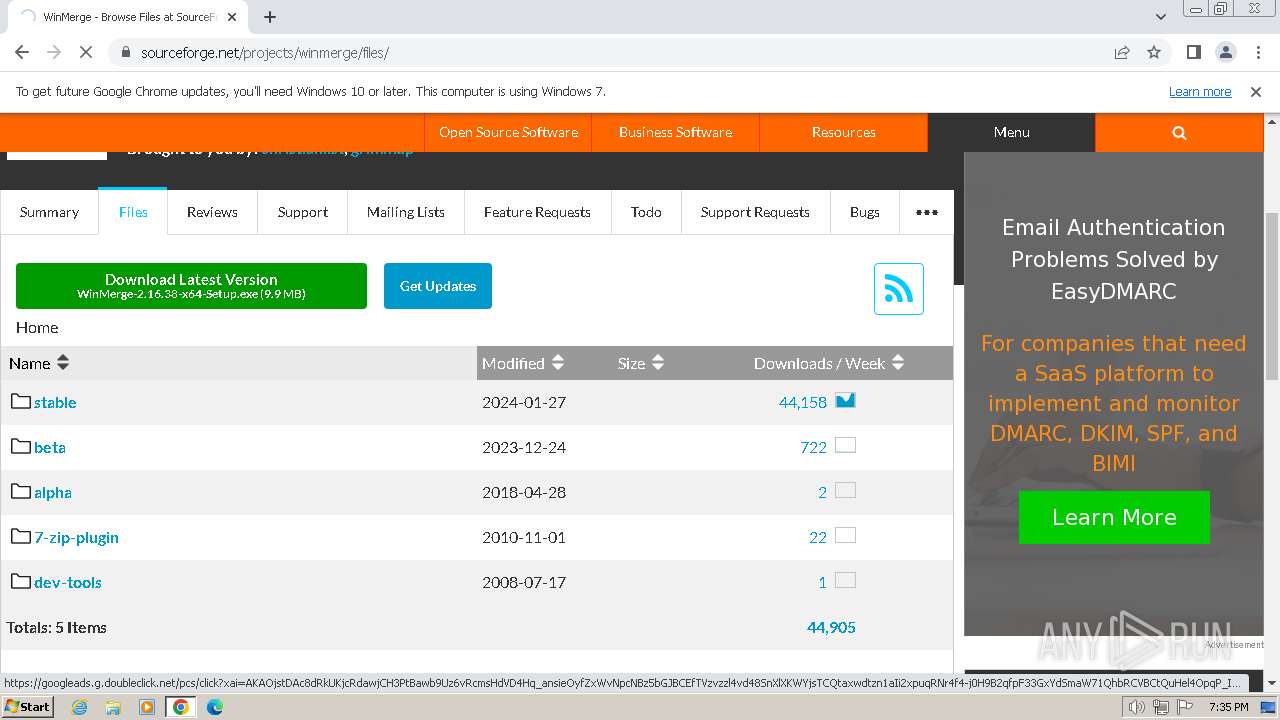This screenshot has height=720, width=1280.
Task: Sort by Downloads / Week column
Action: pyautogui.click(x=829, y=363)
